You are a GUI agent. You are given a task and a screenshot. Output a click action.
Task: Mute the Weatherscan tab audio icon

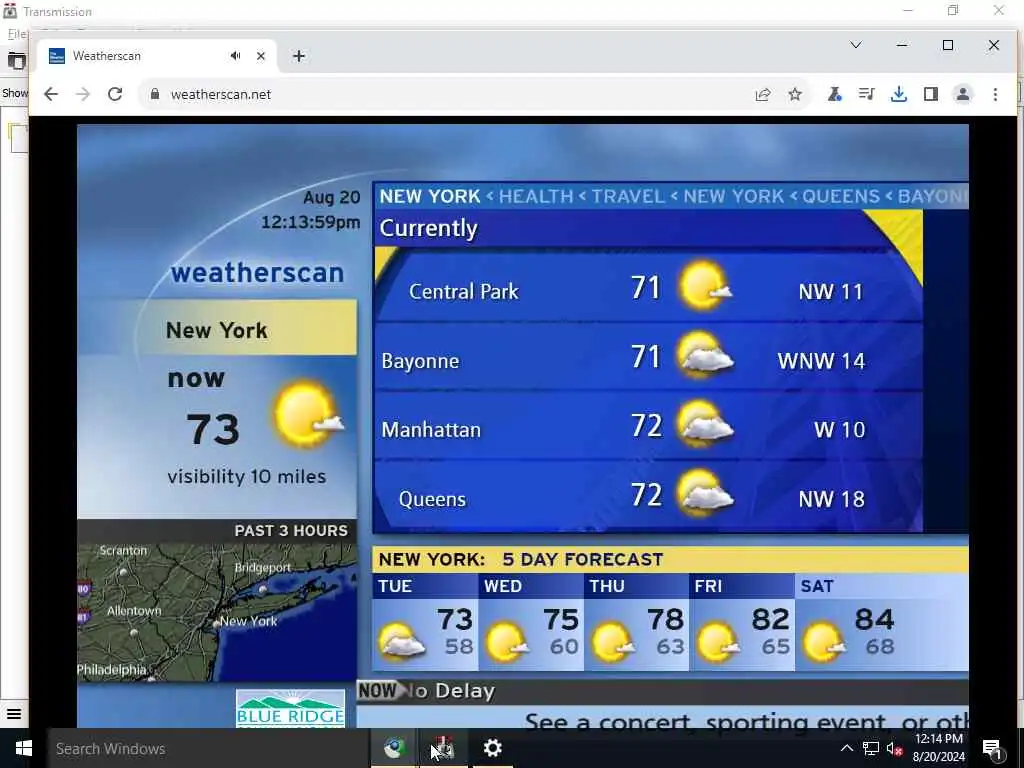pos(236,56)
